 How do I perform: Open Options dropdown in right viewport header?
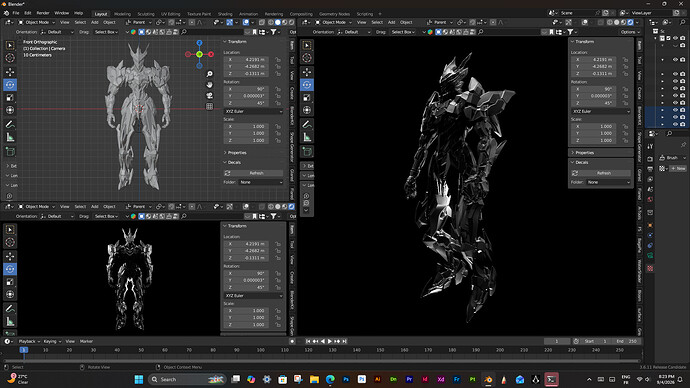click(630, 32)
